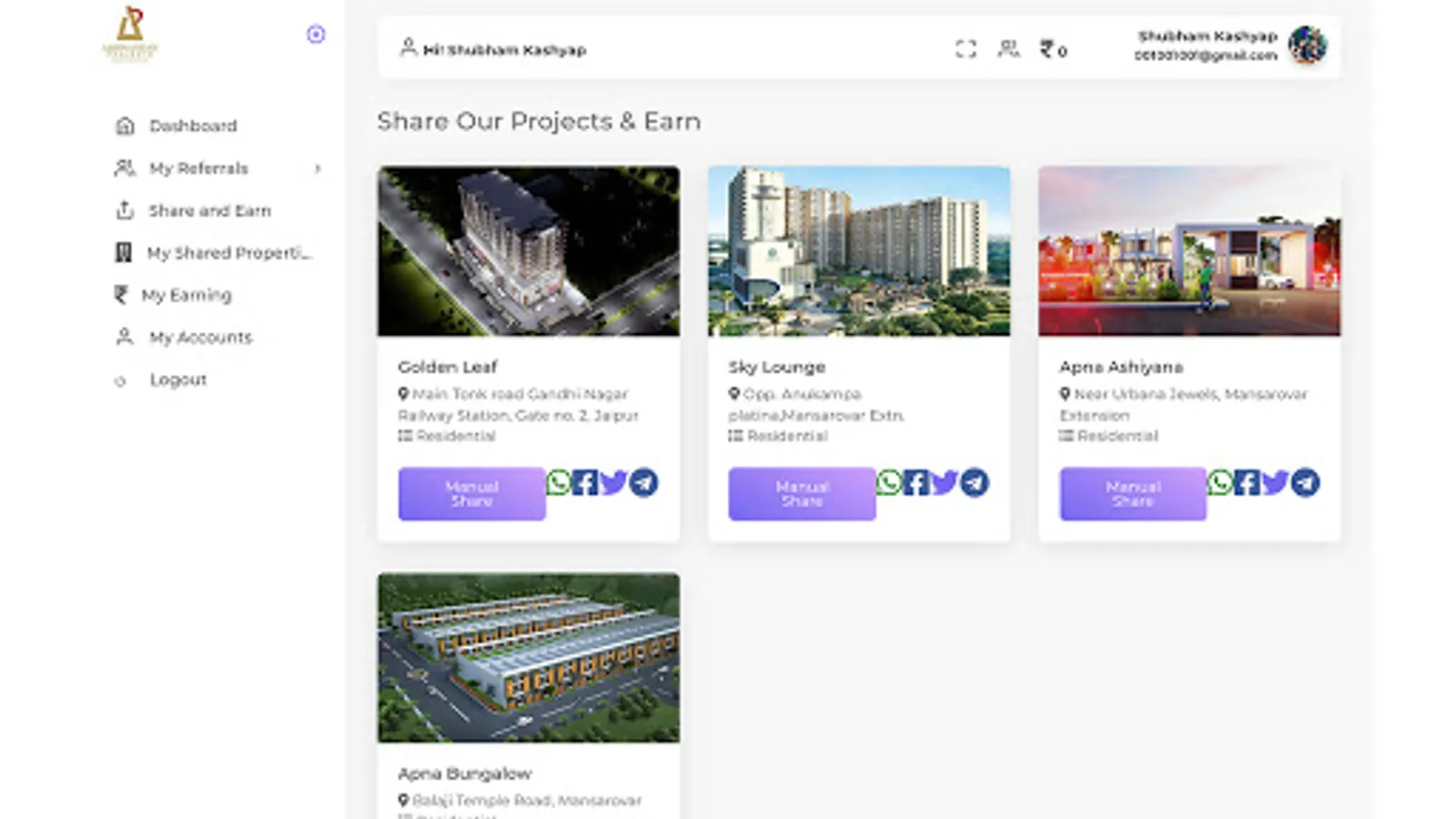The image size is (1456, 819).
Task: Click the Logout power icon
Action: pos(120,381)
